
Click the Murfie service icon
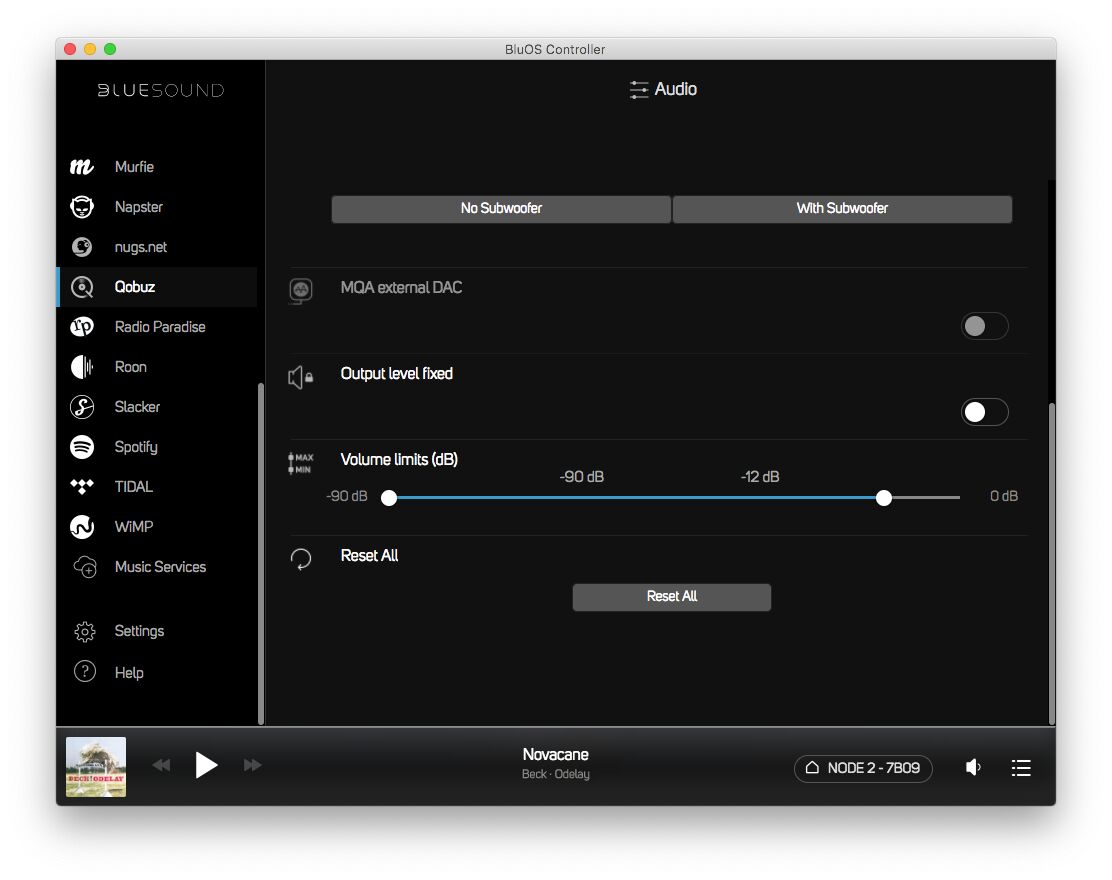82,167
